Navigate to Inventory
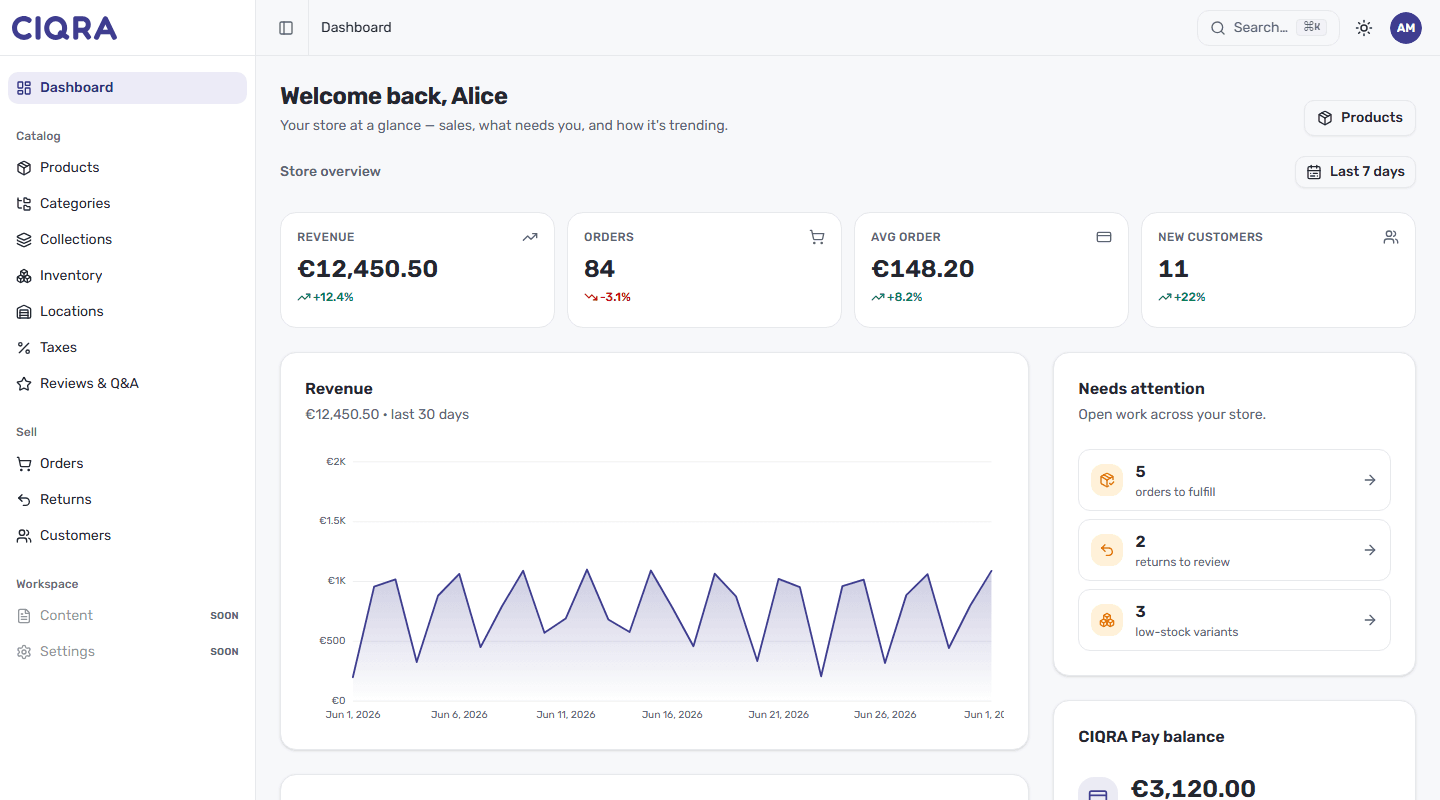The height and width of the screenshot is (800, 1440). [x=127, y=276]
